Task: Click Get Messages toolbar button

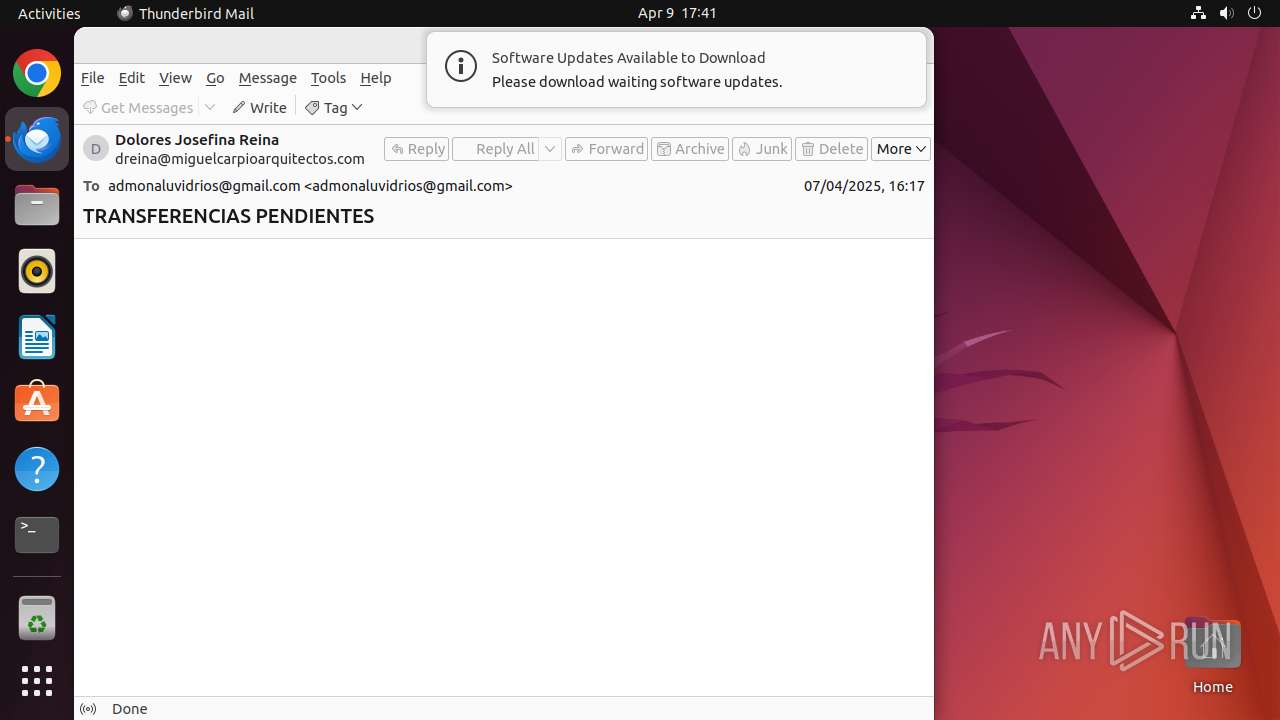Action: click(138, 107)
